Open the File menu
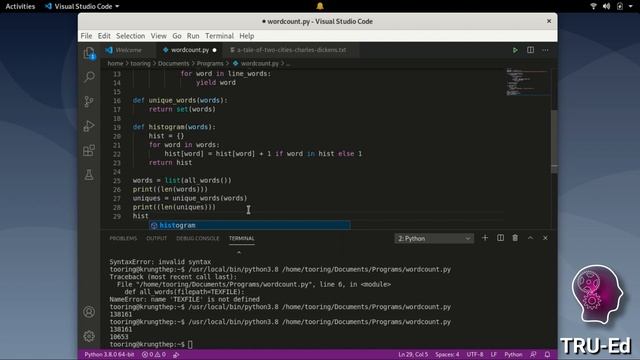This screenshot has width=640, height=360. point(86,36)
